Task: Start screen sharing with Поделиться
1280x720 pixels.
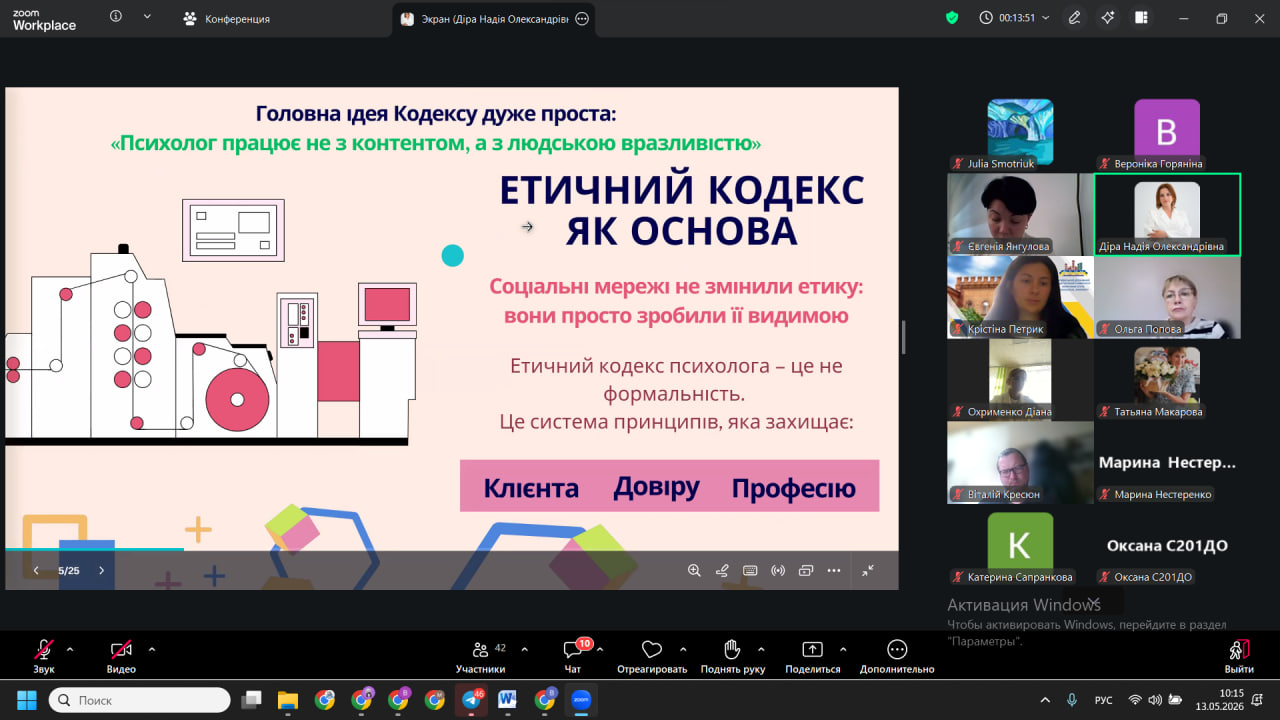Action: [812, 656]
